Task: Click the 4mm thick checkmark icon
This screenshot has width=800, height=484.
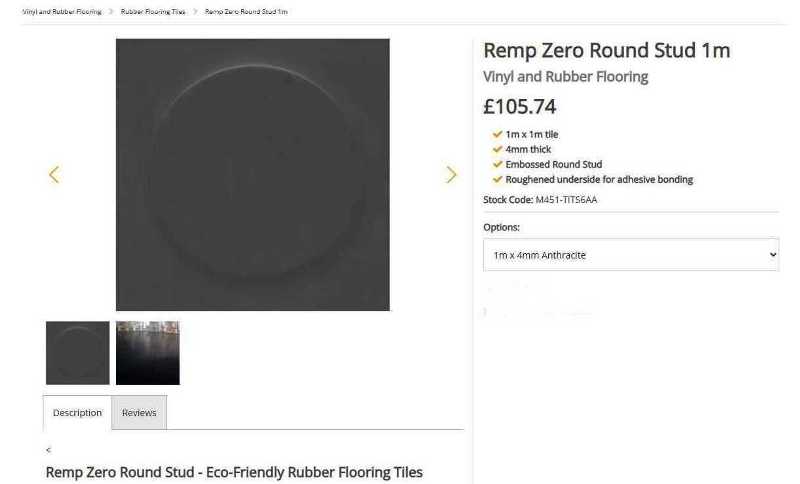Action: 497,149
